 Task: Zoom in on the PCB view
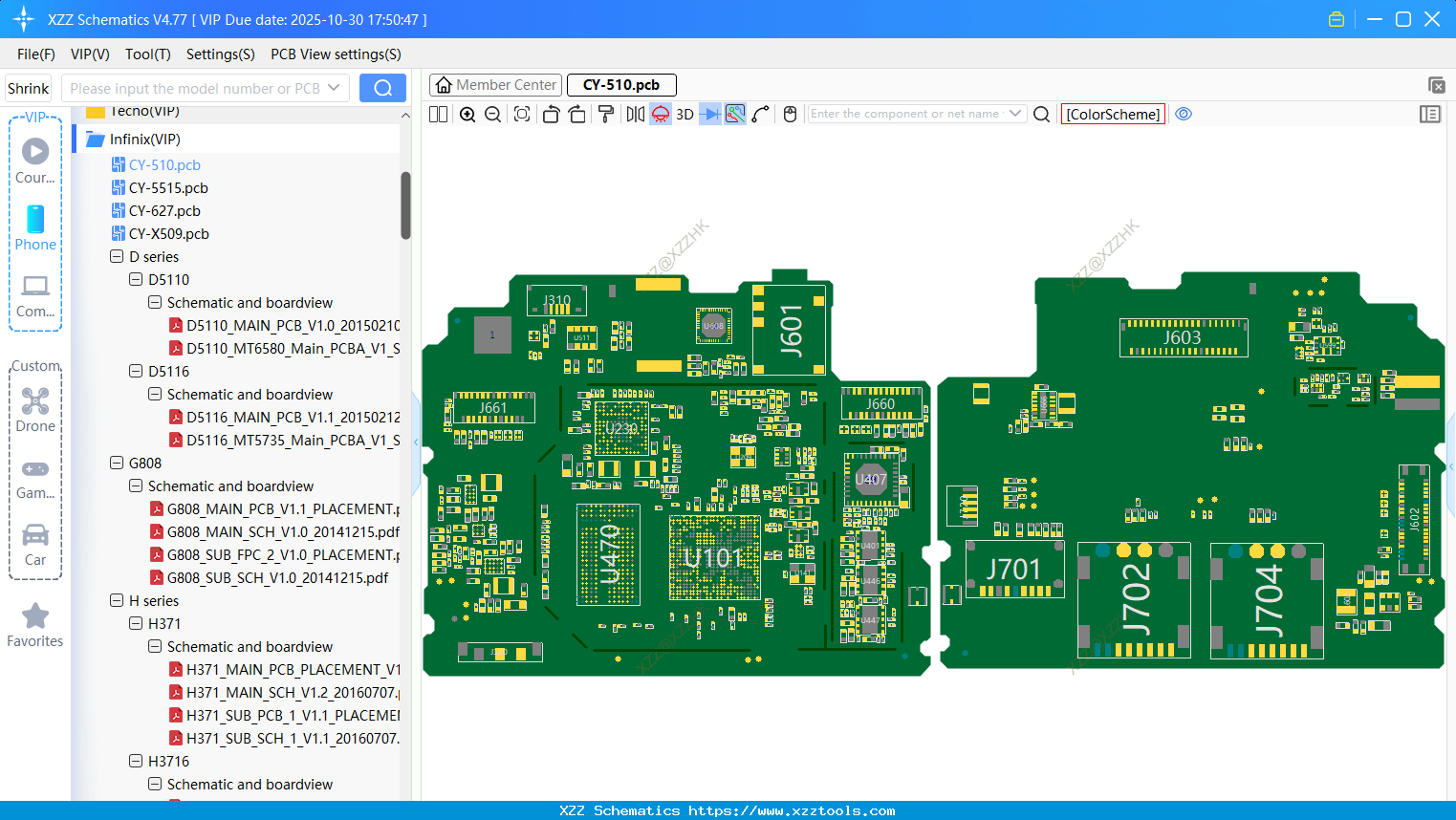467,114
